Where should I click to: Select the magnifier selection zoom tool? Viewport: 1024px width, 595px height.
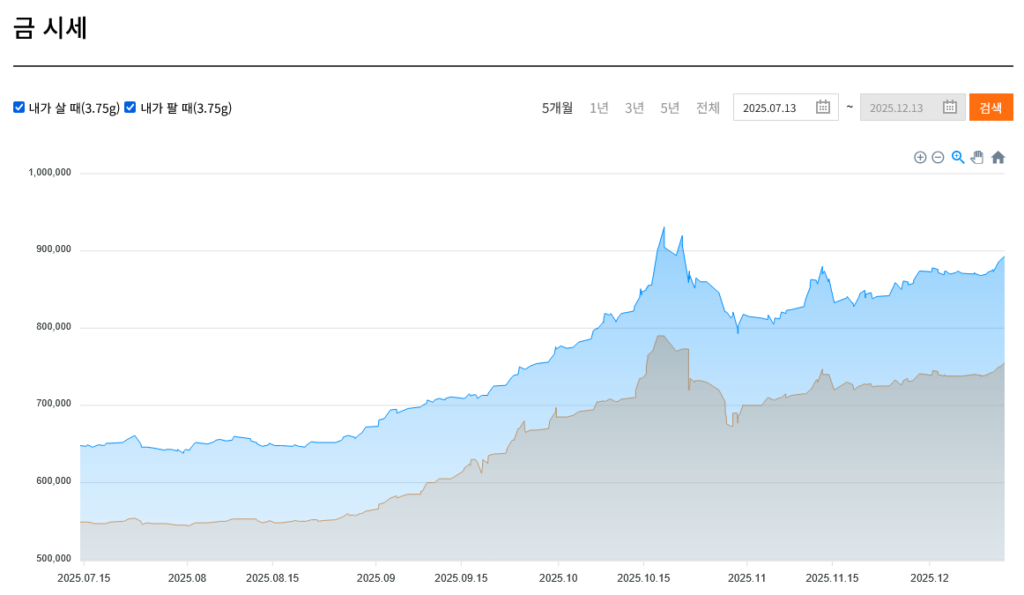(958, 157)
